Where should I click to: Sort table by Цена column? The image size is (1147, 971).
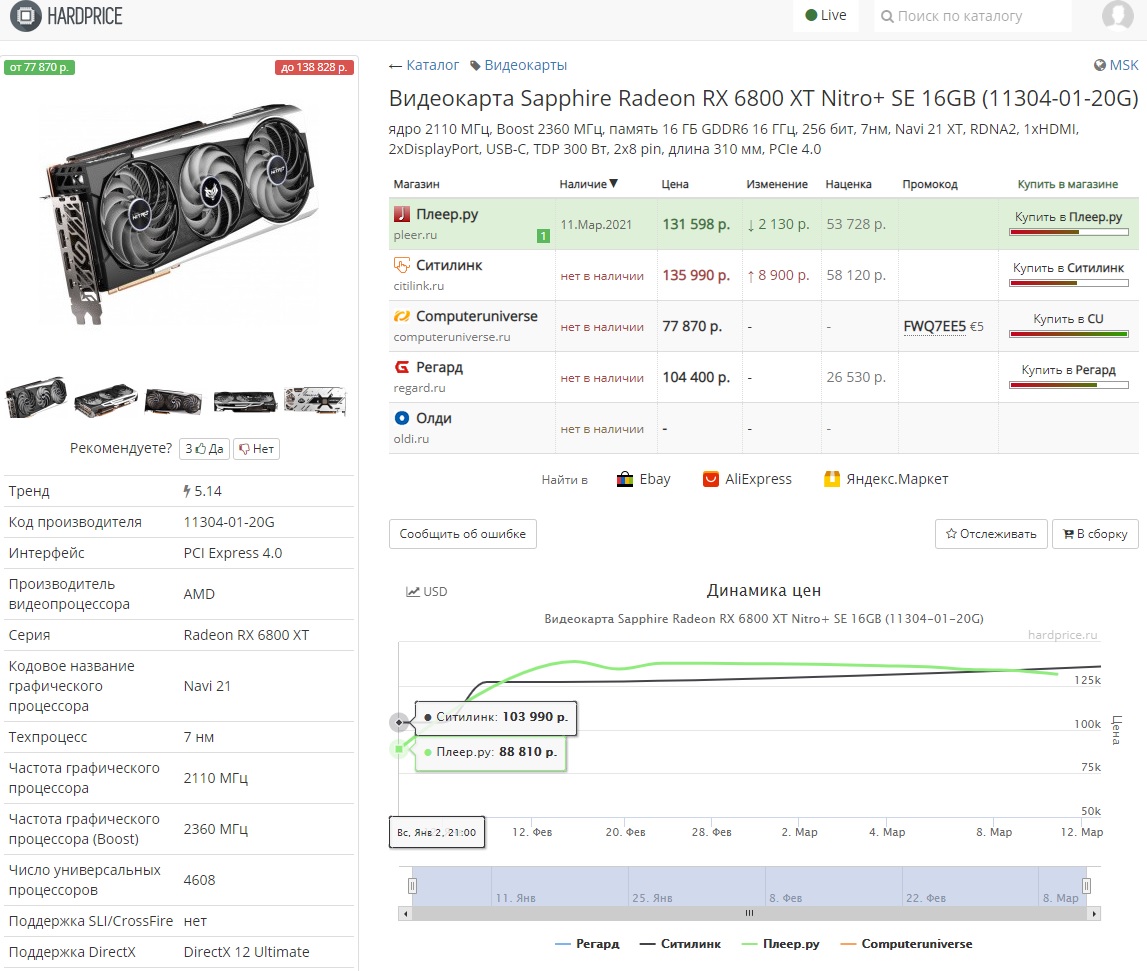click(675, 184)
